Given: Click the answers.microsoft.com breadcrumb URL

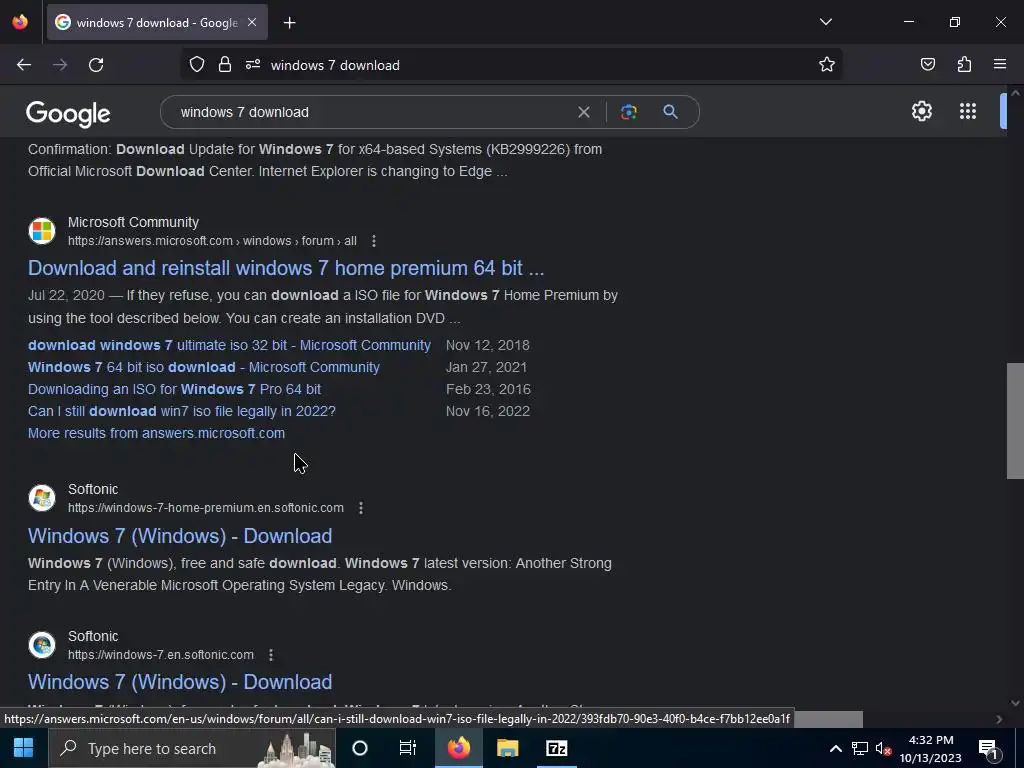Looking at the screenshot, I should point(212,241).
